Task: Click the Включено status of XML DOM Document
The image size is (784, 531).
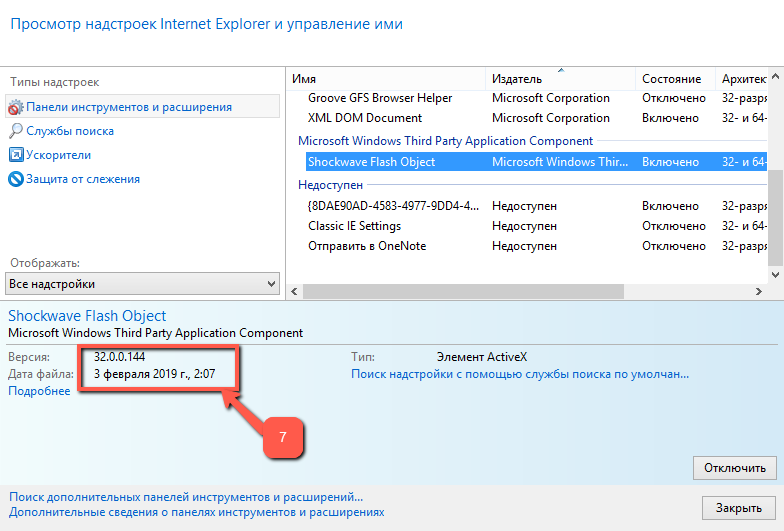Action: coord(670,118)
